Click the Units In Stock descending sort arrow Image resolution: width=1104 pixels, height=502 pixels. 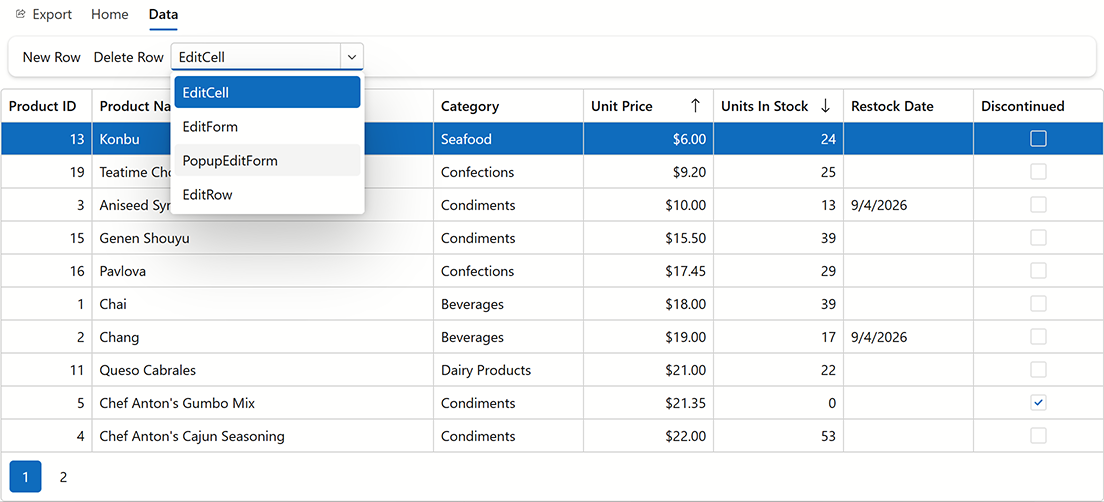point(826,106)
